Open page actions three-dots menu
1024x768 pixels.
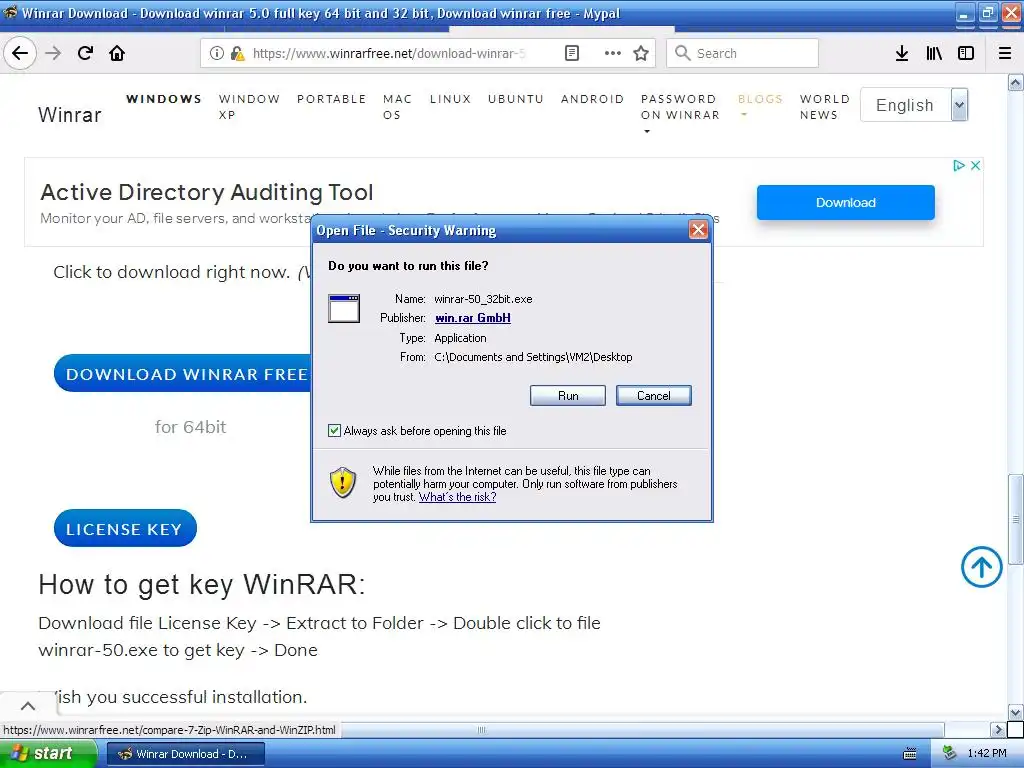pos(613,53)
